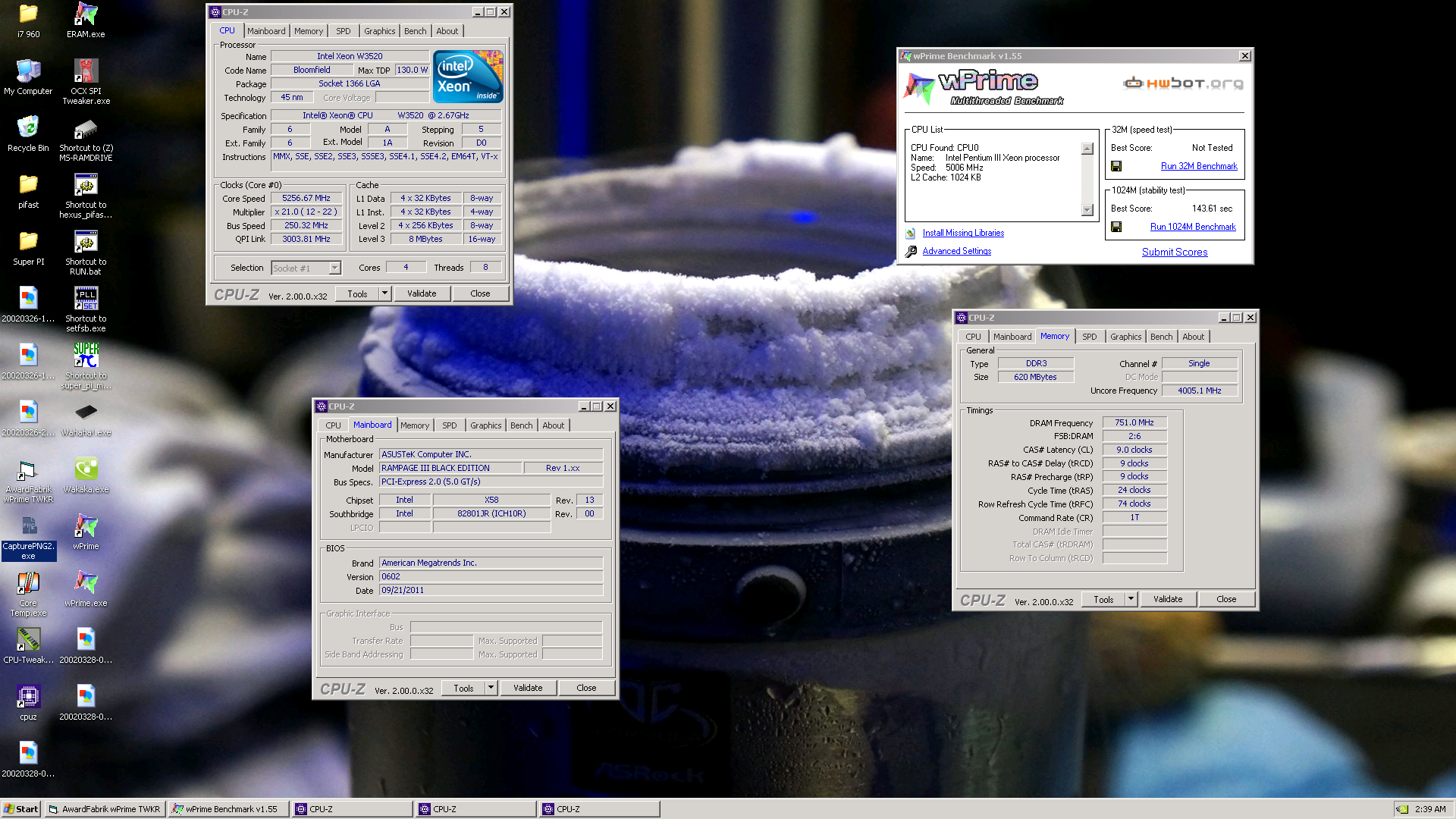This screenshot has height=819, width=1456.
Task: Click Tools button in Mainboard CPU-Z window
Action: pos(463,688)
